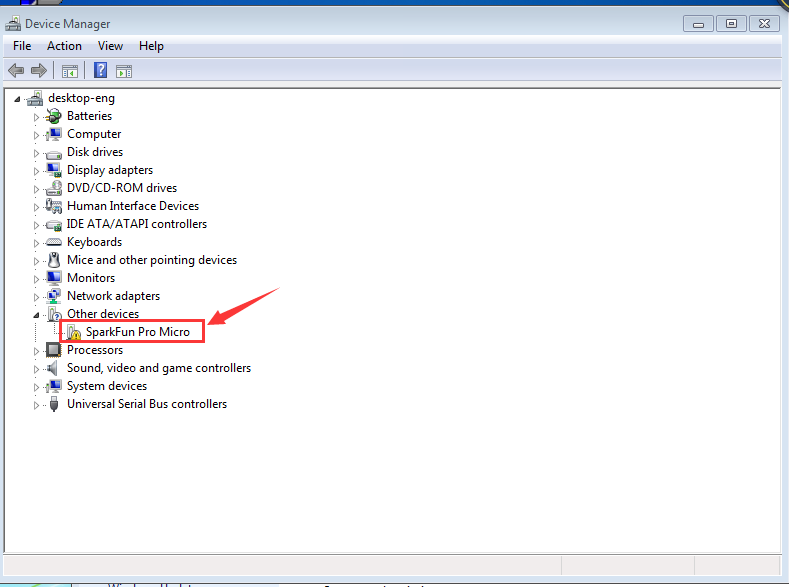Click the Universal Serial Bus controllers icon
Image resolution: width=789 pixels, height=587 pixels.
(x=54, y=404)
